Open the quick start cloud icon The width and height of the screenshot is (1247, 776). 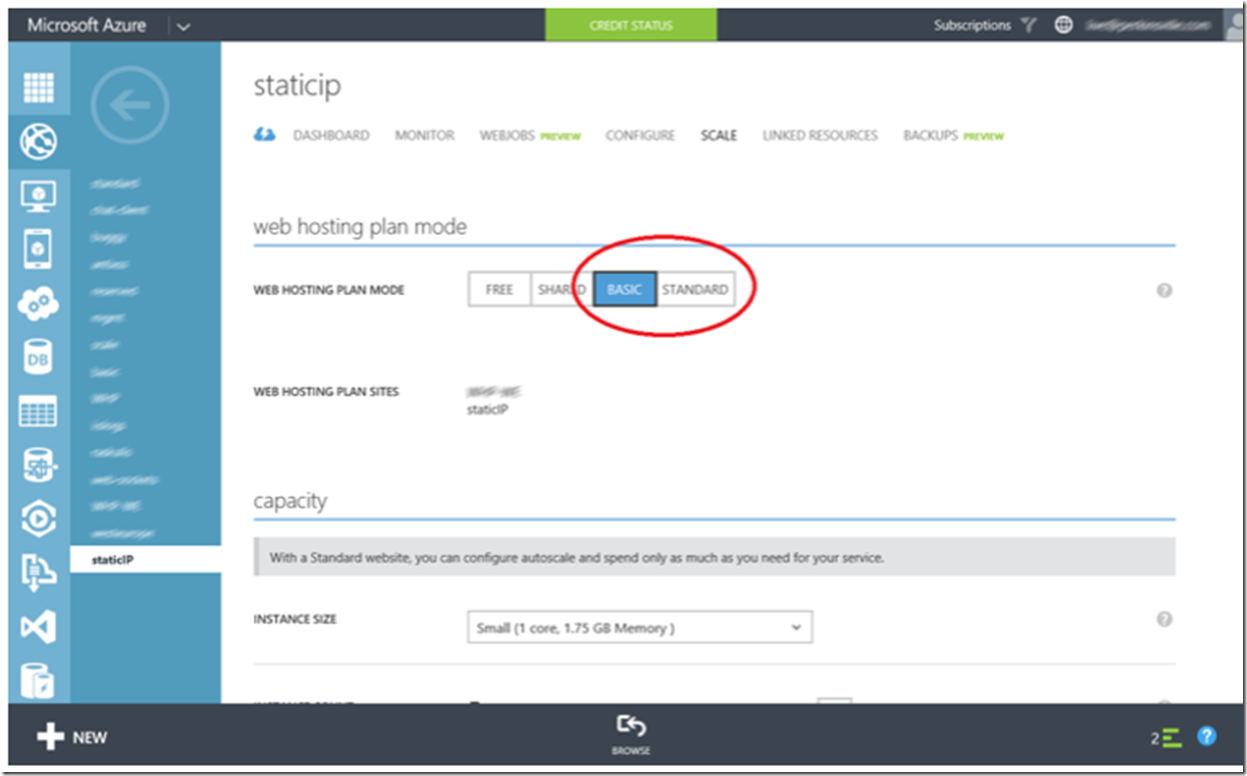(264, 135)
